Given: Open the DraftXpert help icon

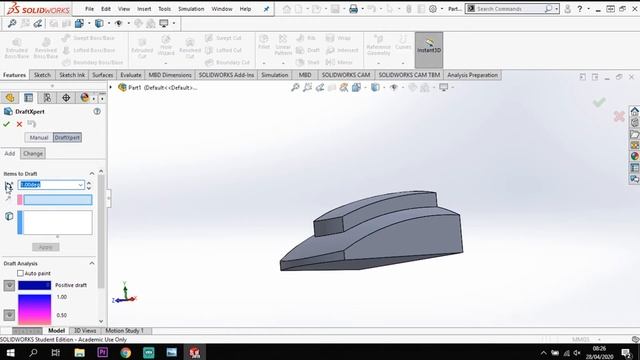Looking at the screenshot, I should (97, 111).
